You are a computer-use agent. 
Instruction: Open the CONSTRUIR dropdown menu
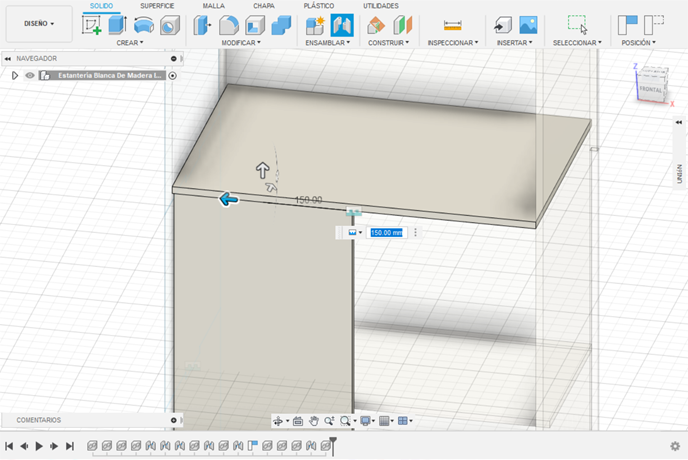pyautogui.click(x=388, y=43)
